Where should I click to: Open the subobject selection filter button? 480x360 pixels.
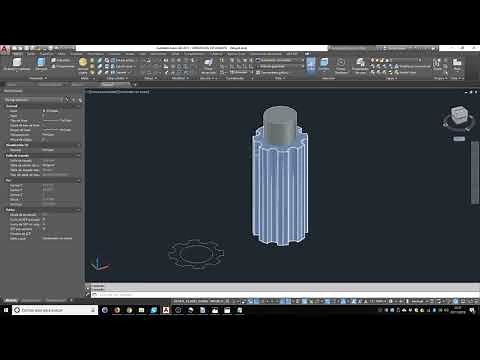pyautogui.click(x=324, y=64)
